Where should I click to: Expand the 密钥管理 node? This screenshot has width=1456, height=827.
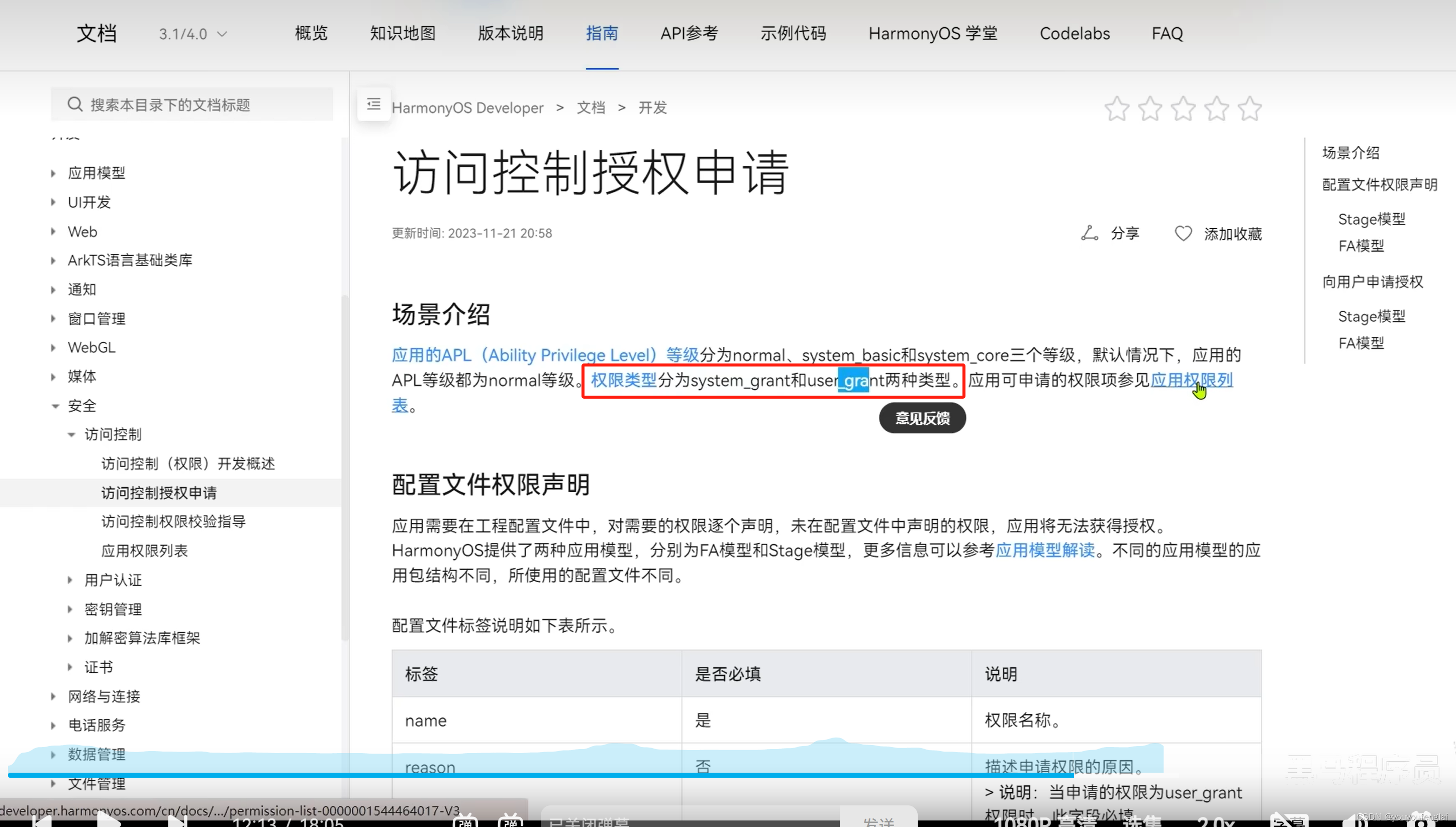pos(70,609)
